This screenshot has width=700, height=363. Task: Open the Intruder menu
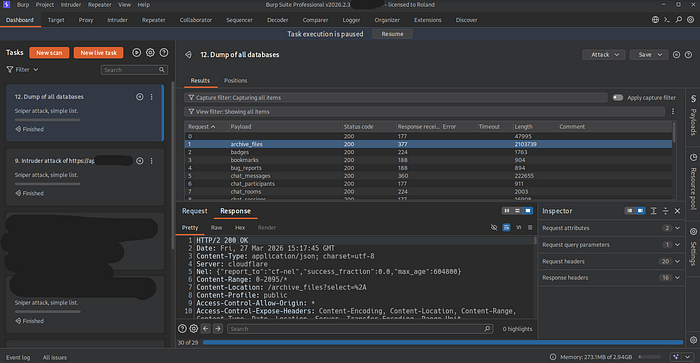(x=71, y=4)
